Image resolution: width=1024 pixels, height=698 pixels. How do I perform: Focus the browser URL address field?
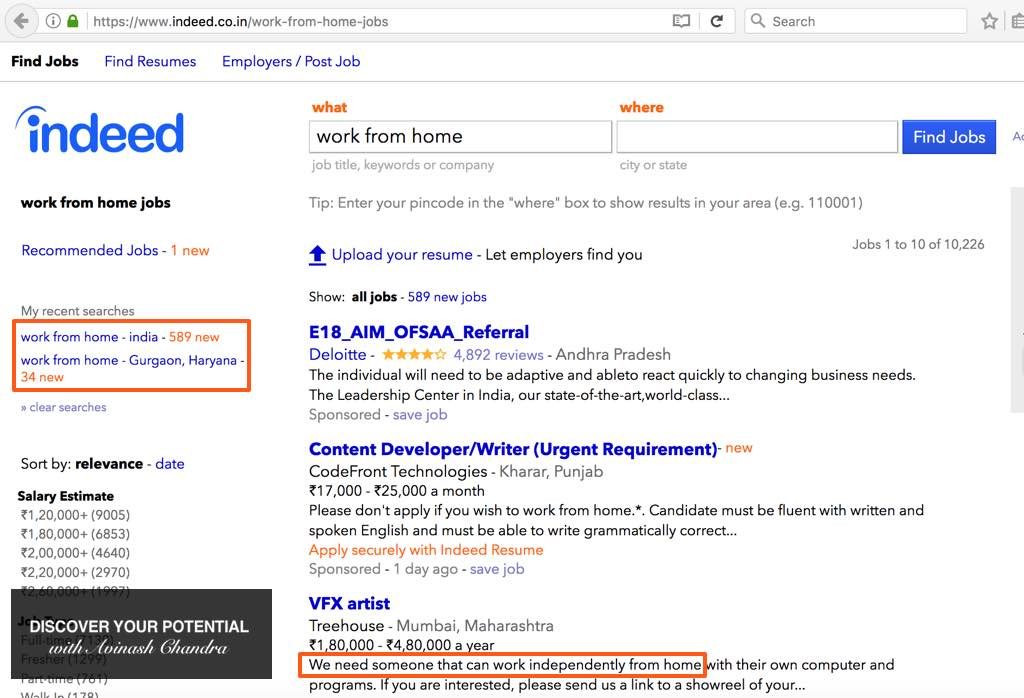[x=379, y=22]
